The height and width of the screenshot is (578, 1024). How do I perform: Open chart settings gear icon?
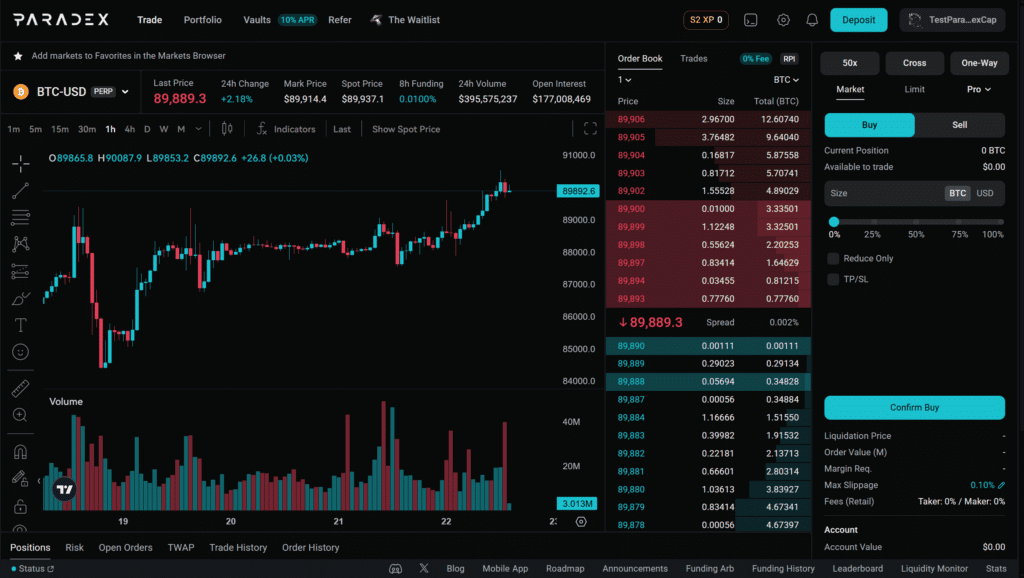point(581,522)
